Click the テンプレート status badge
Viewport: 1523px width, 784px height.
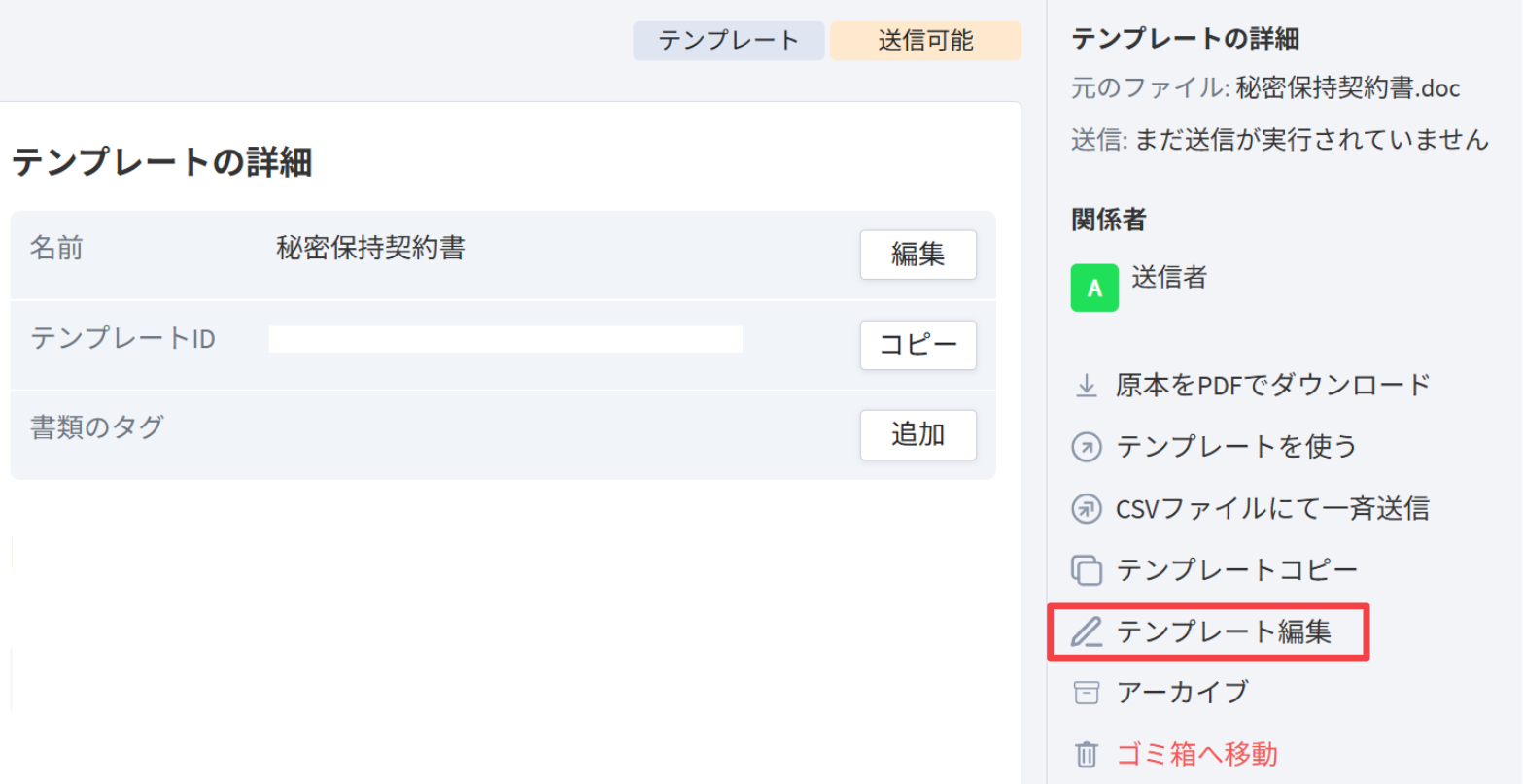point(728,41)
